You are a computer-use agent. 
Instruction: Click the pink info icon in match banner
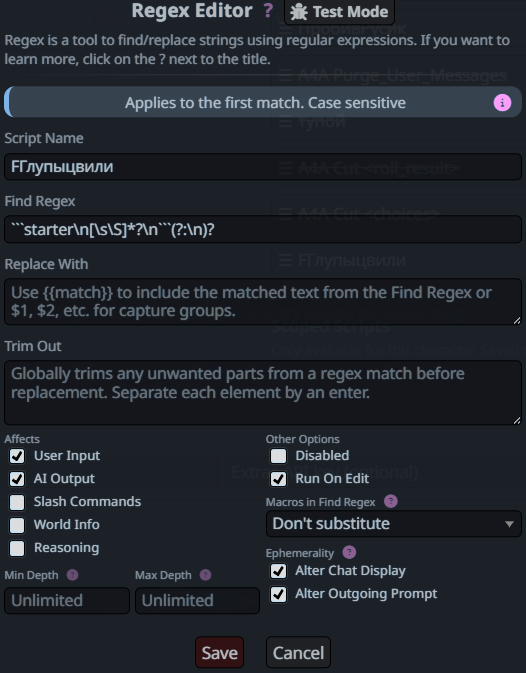coord(502,103)
